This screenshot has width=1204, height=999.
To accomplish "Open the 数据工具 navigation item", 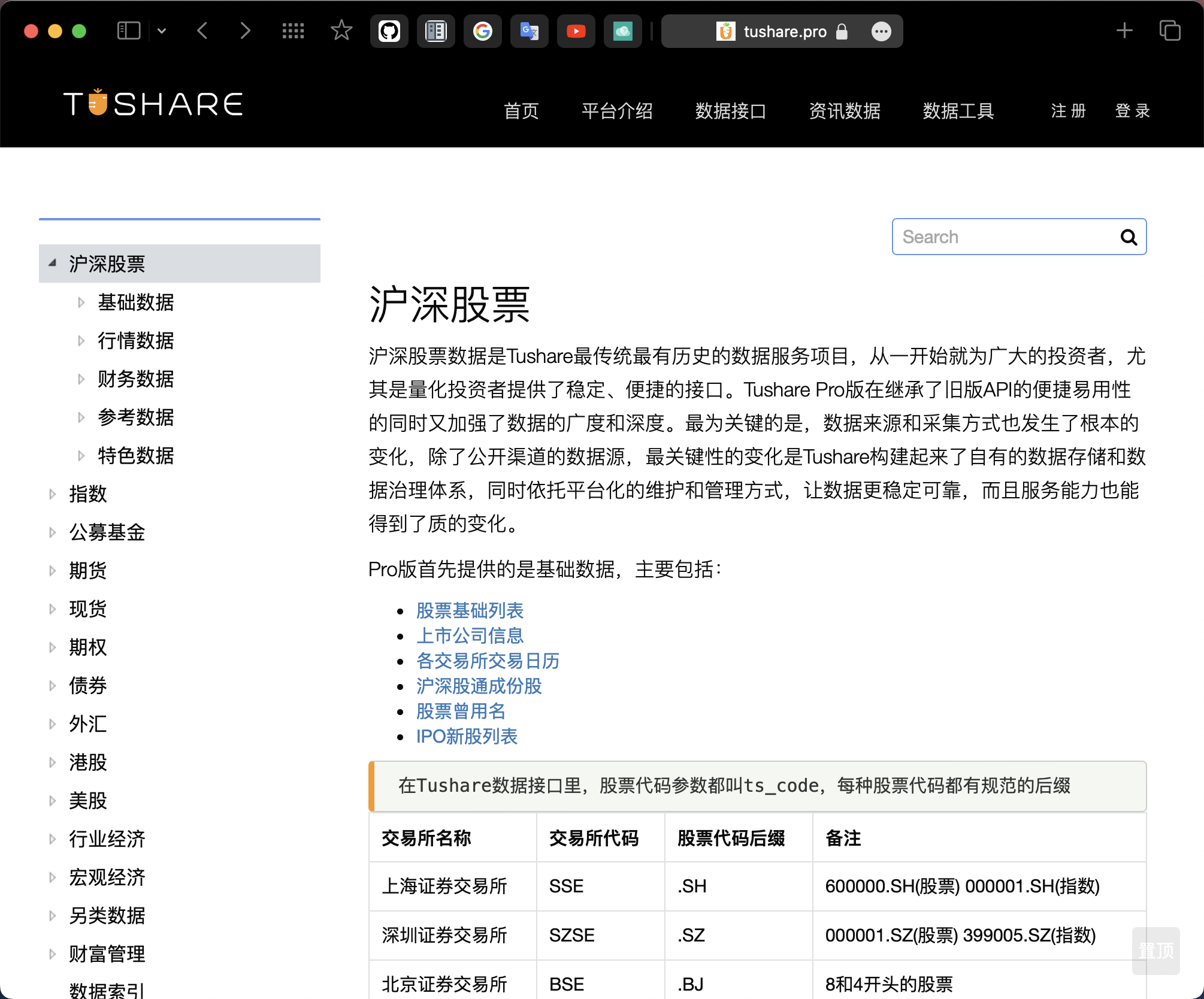I will tap(958, 111).
